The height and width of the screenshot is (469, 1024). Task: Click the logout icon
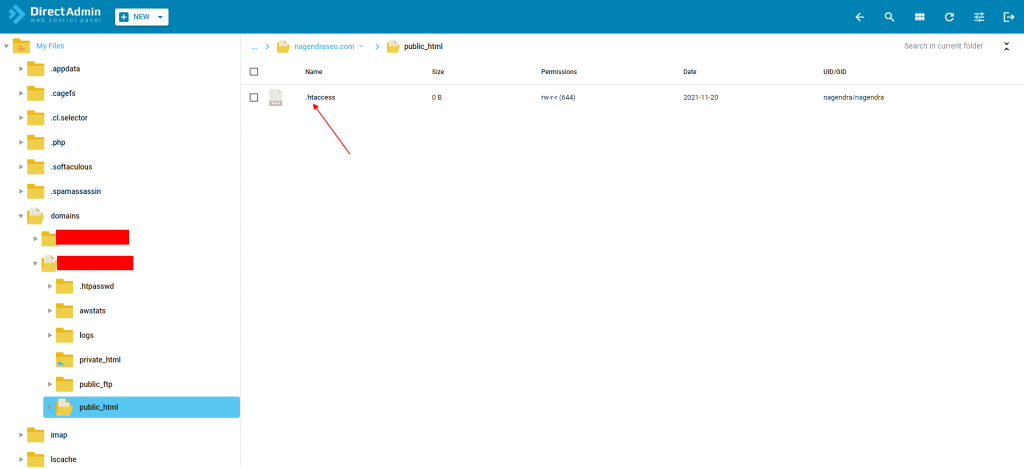pyautogui.click(x=1009, y=17)
